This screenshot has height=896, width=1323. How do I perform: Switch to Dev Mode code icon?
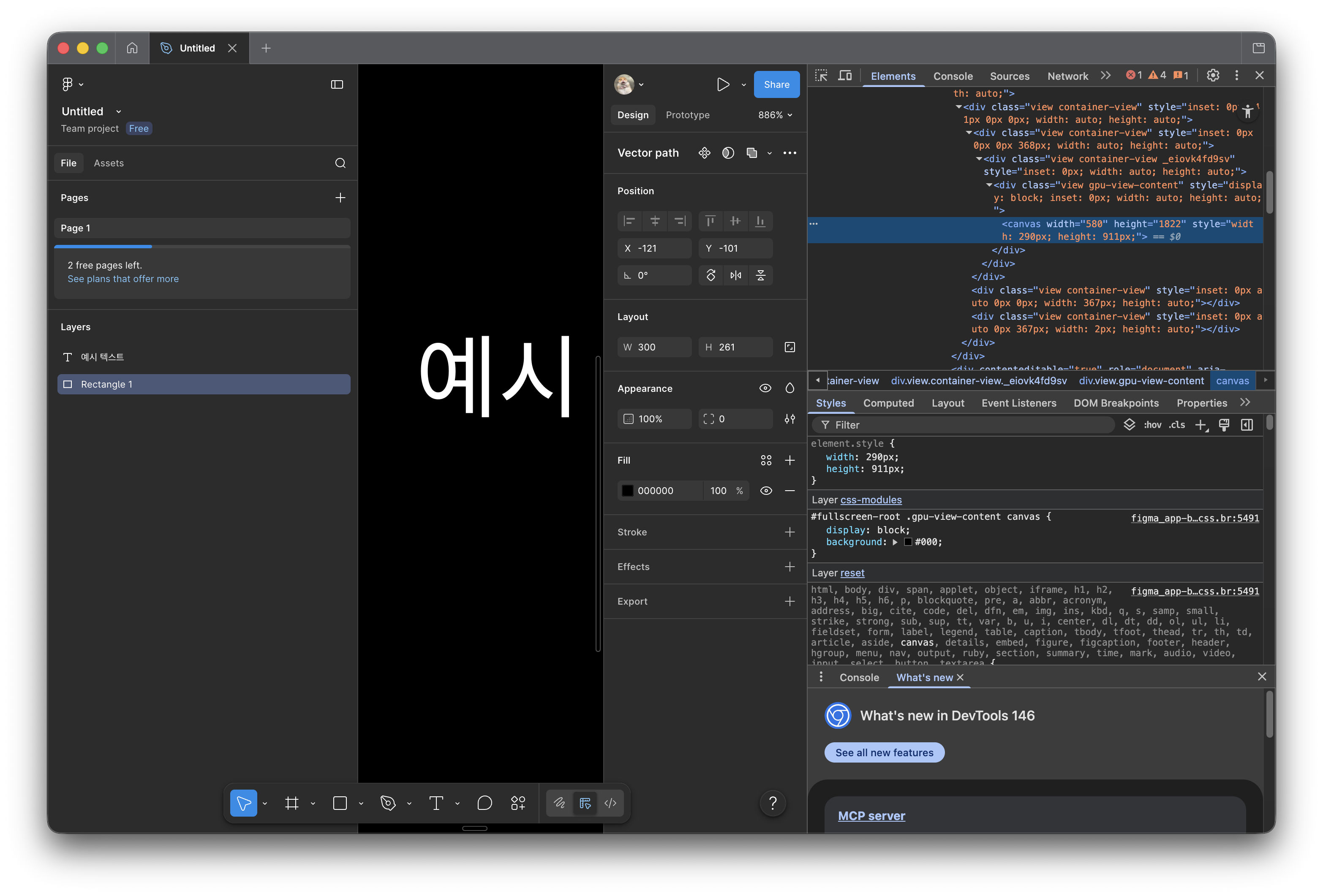610,803
